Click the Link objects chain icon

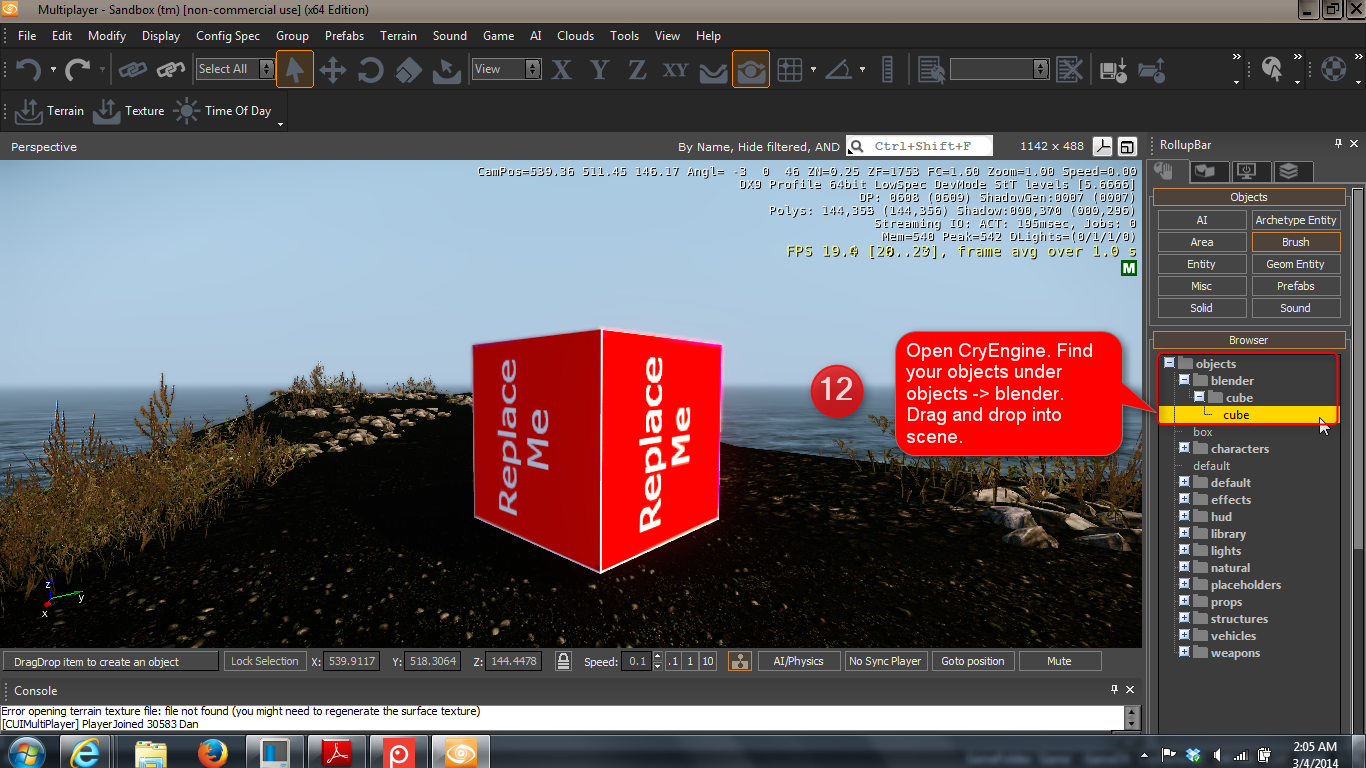pyautogui.click(x=132, y=69)
